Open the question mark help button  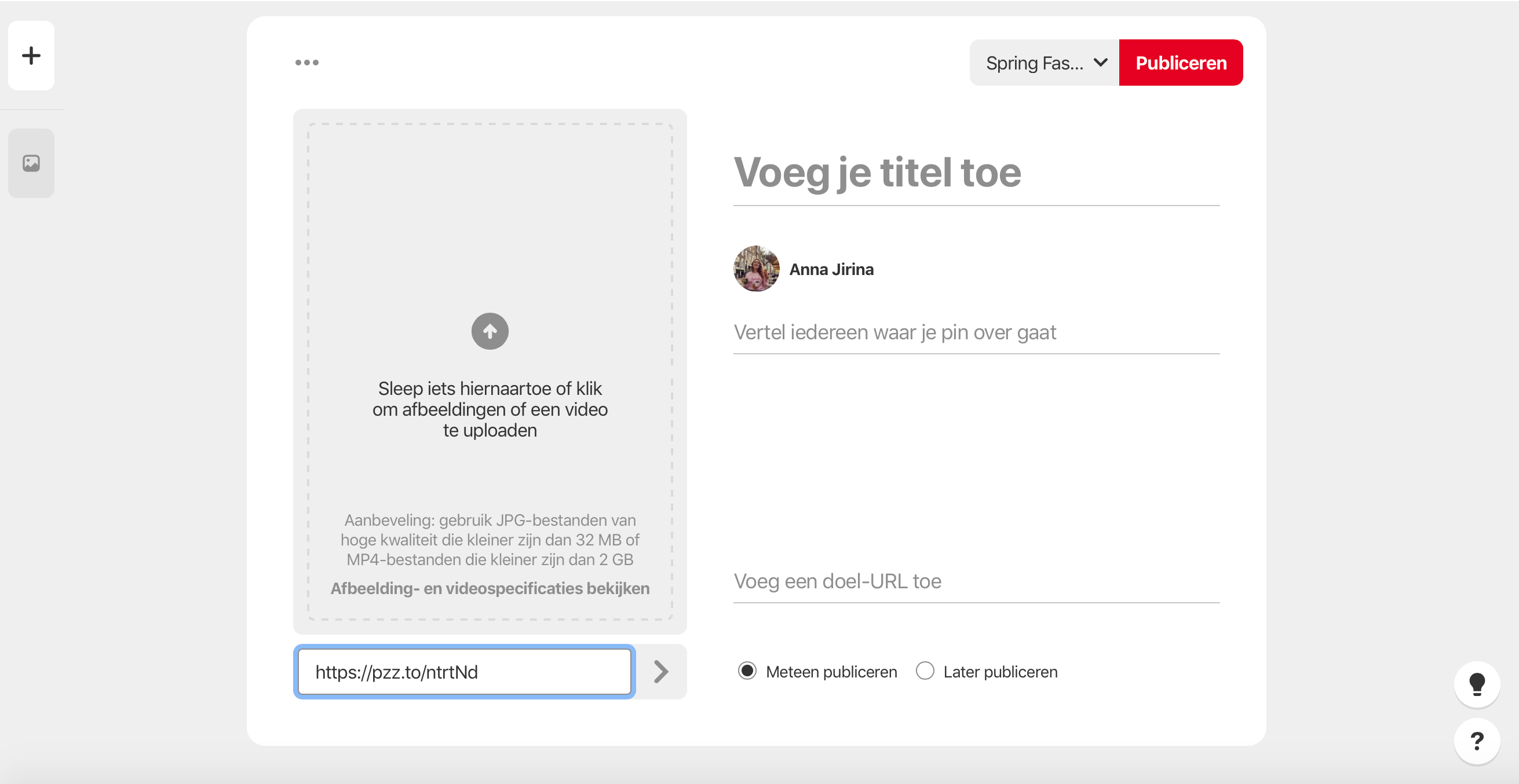pos(1476,741)
